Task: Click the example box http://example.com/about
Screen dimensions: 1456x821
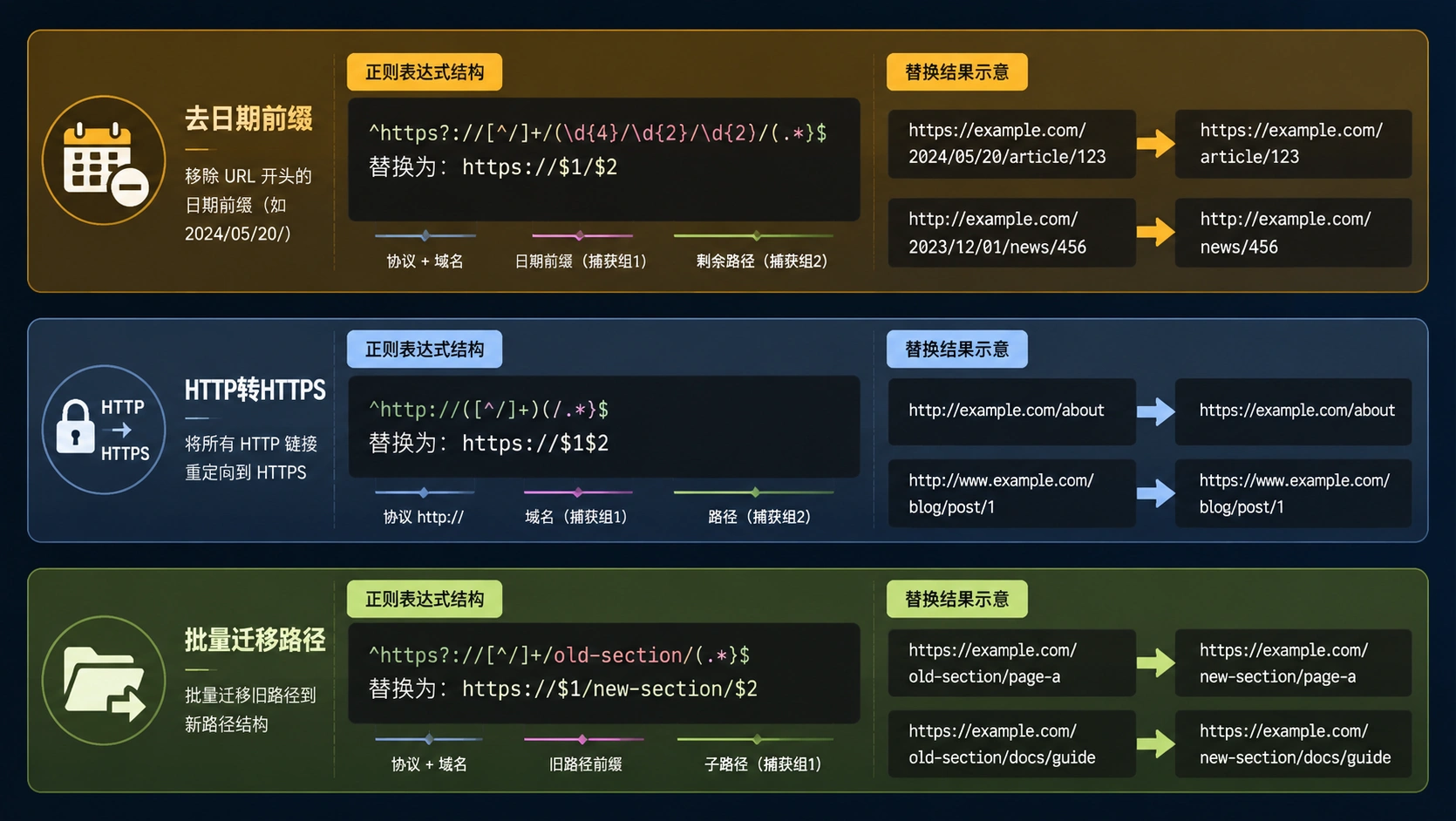Action: [x=1011, y=411]
